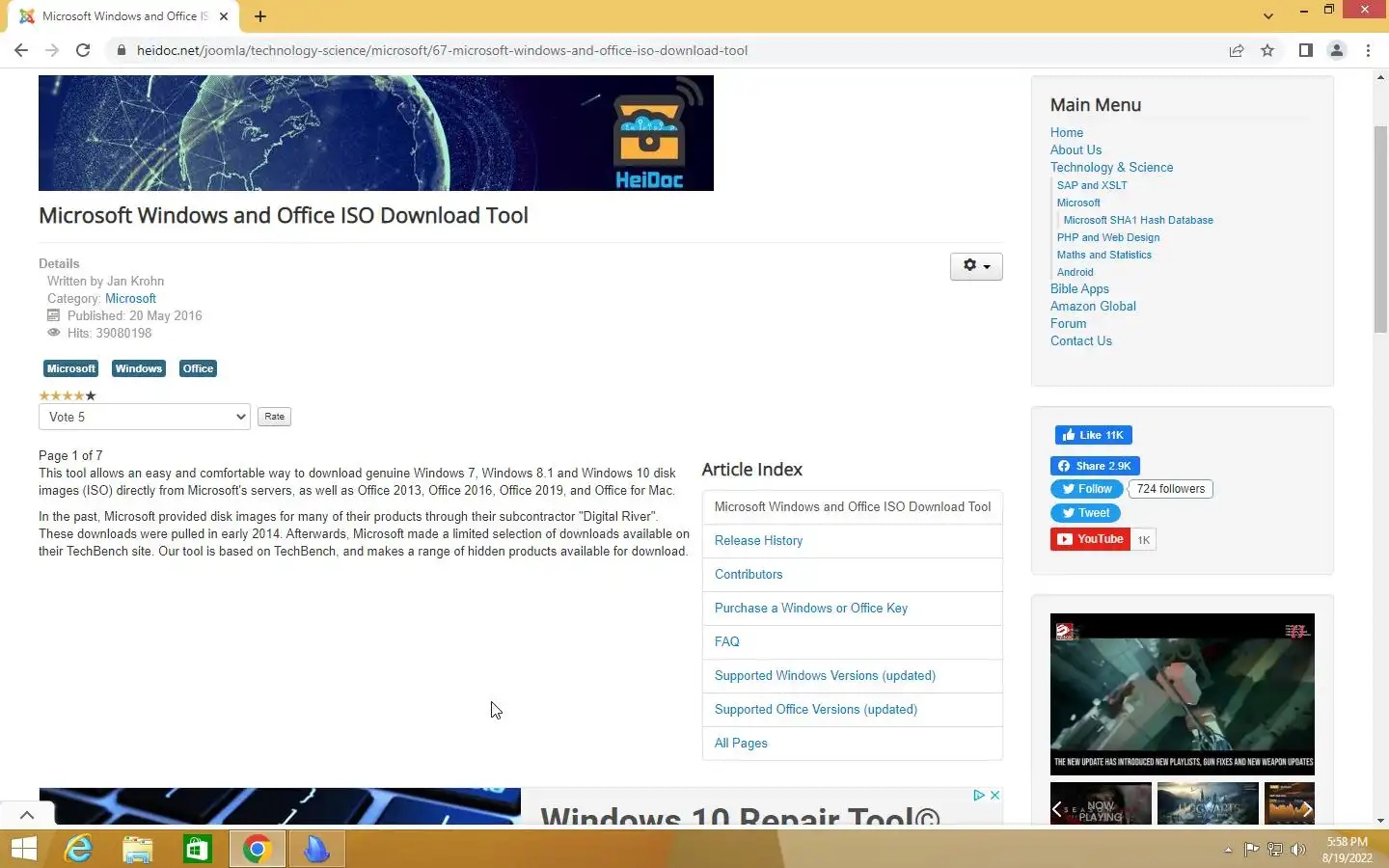Go forward with the browser forward arrow

click(52, 50)
